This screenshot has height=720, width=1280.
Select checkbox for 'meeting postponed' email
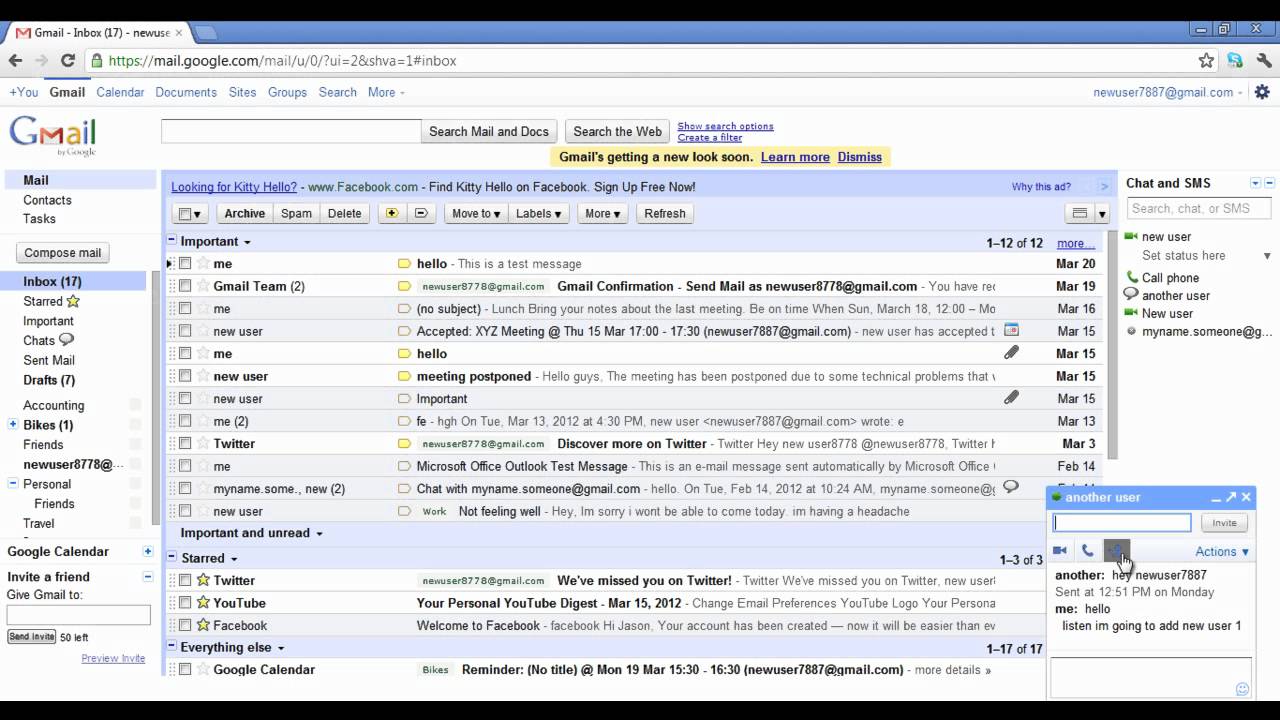point(185,376)
